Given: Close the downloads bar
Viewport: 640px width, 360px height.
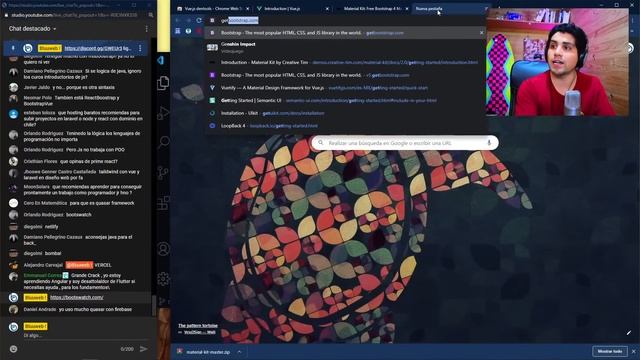Looking at the screenshot, I should point(634,351).
